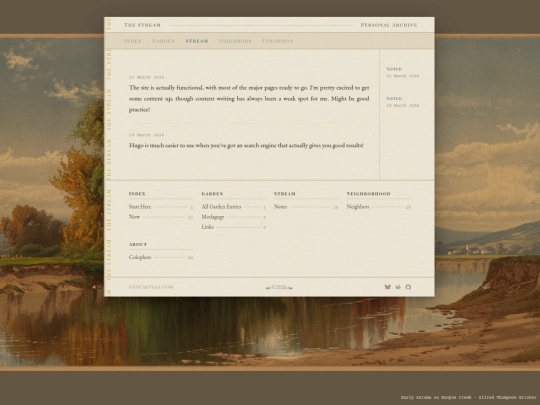Click the Hugo search engine entry text
The height and width of the screenshot is (405, 540).
pyautogui.click(x=246, y=145)
